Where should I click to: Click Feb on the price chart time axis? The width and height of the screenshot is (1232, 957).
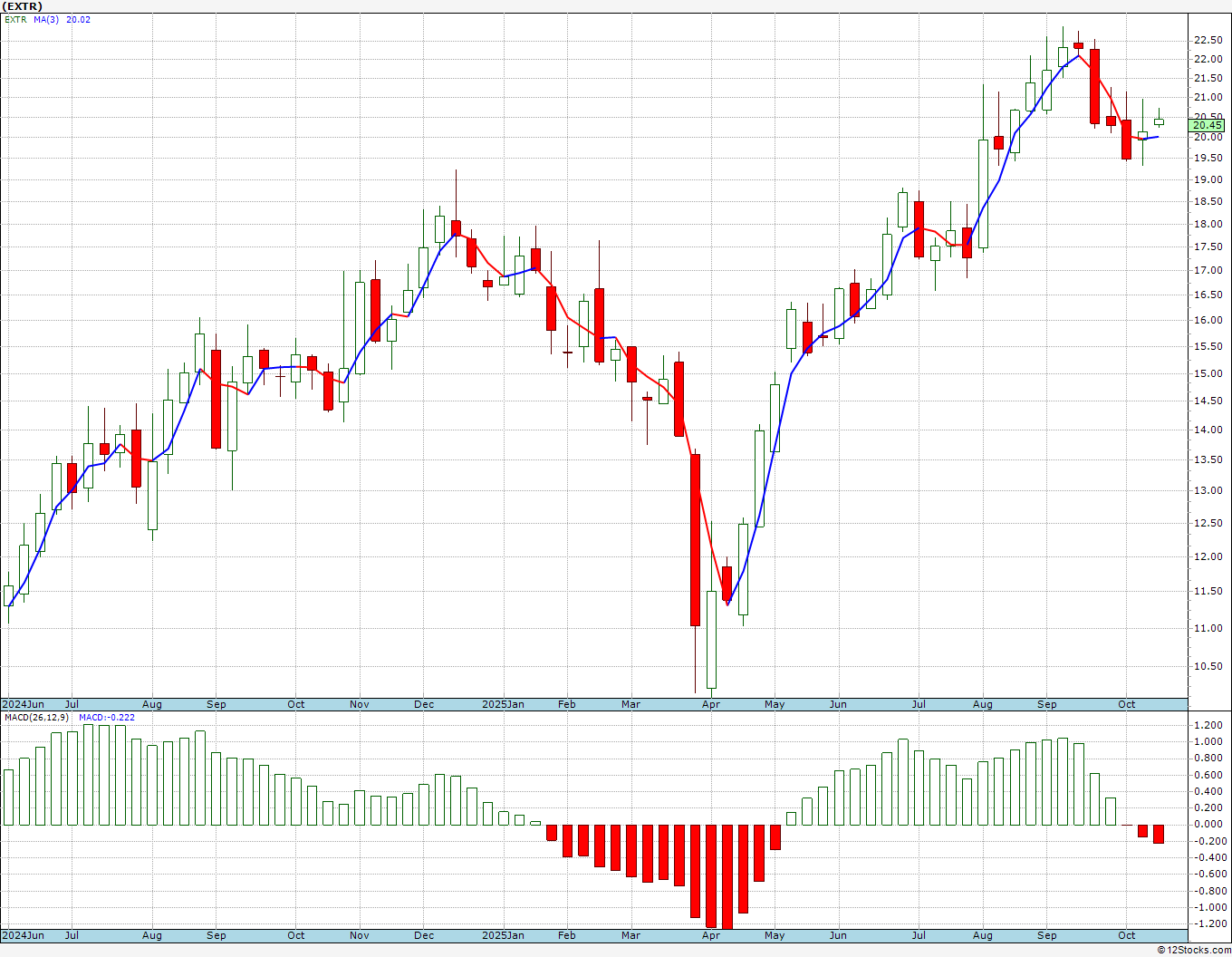[567, 704]
